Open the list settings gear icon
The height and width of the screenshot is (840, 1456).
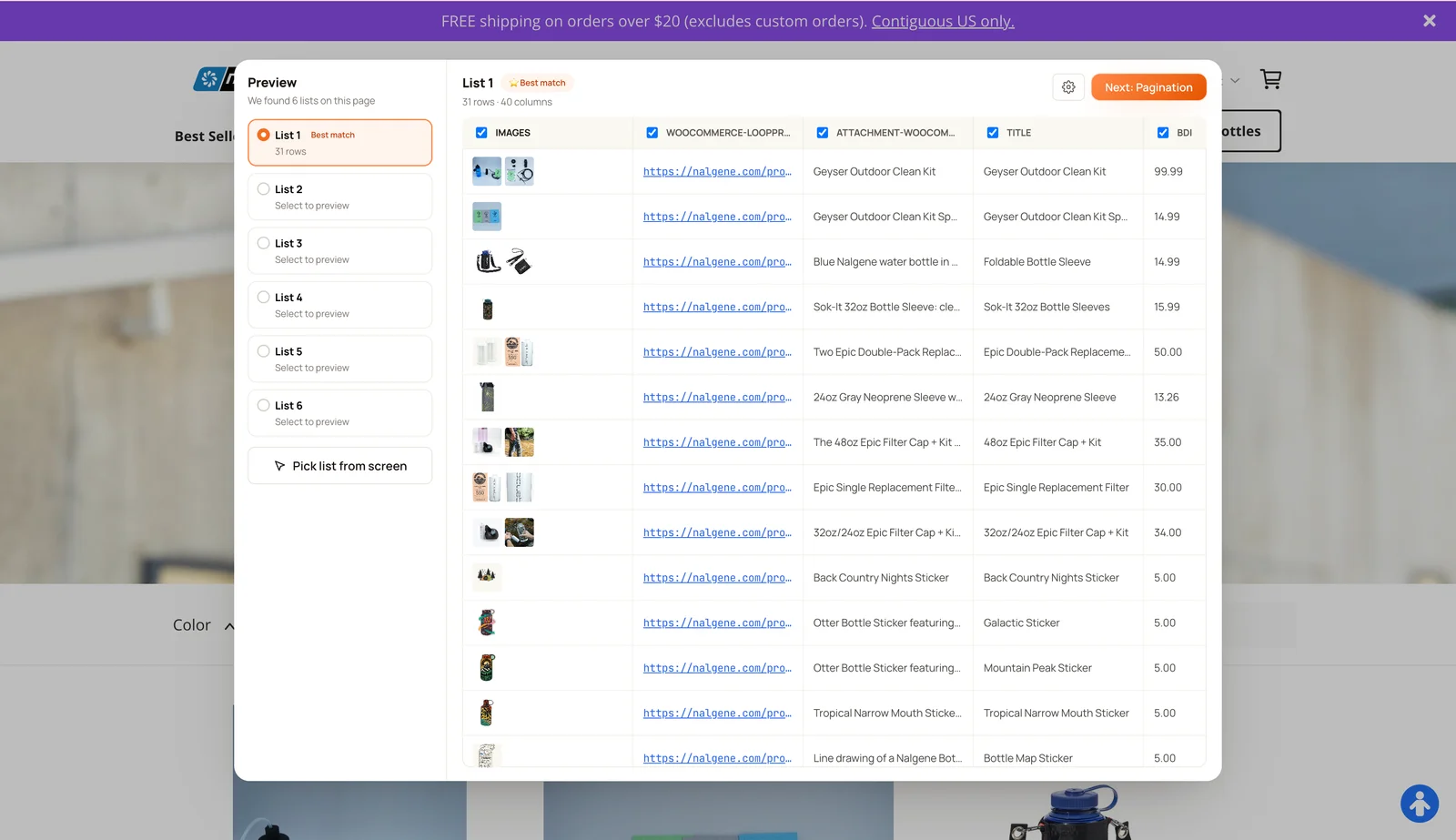click(x=1068, y=87)
